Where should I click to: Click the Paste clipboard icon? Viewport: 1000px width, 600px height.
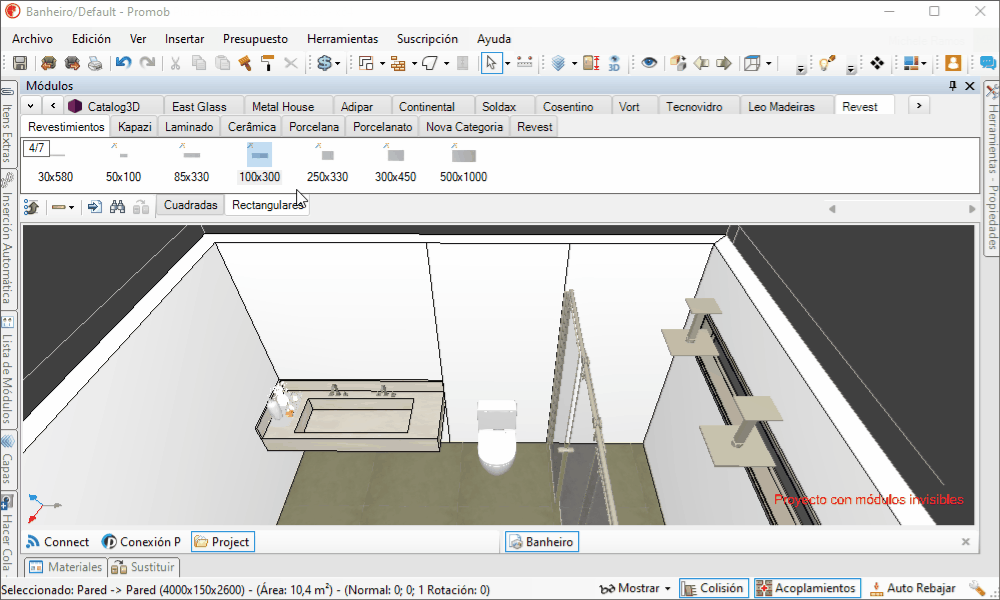223,63
